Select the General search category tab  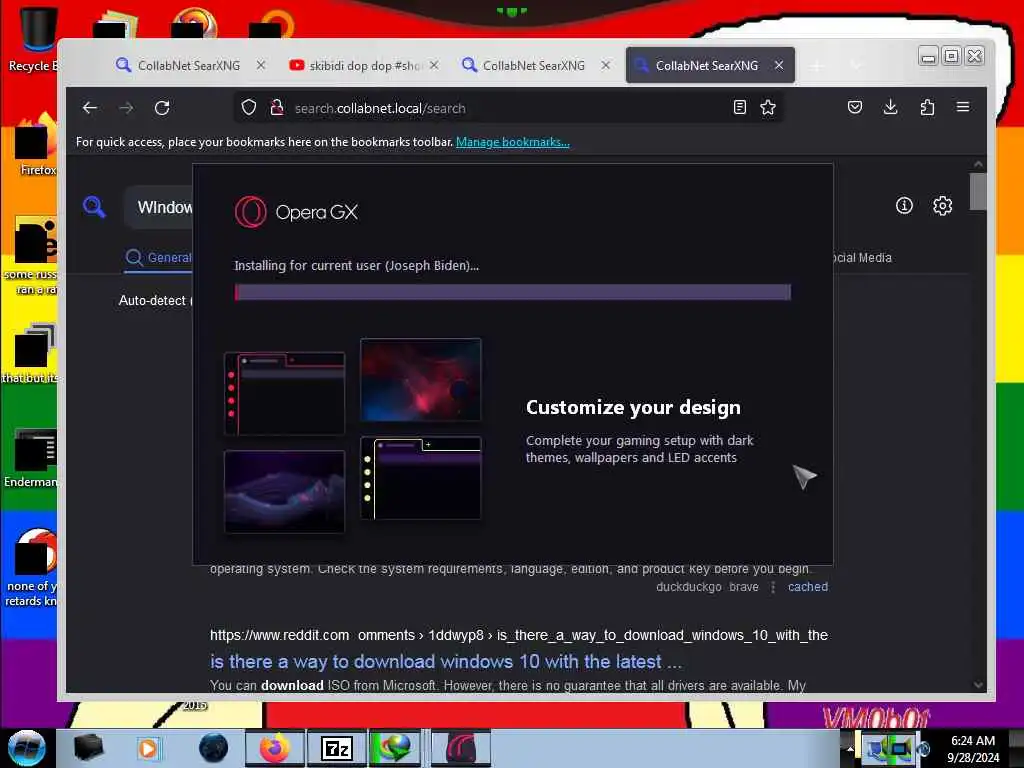tap(159, 258)
